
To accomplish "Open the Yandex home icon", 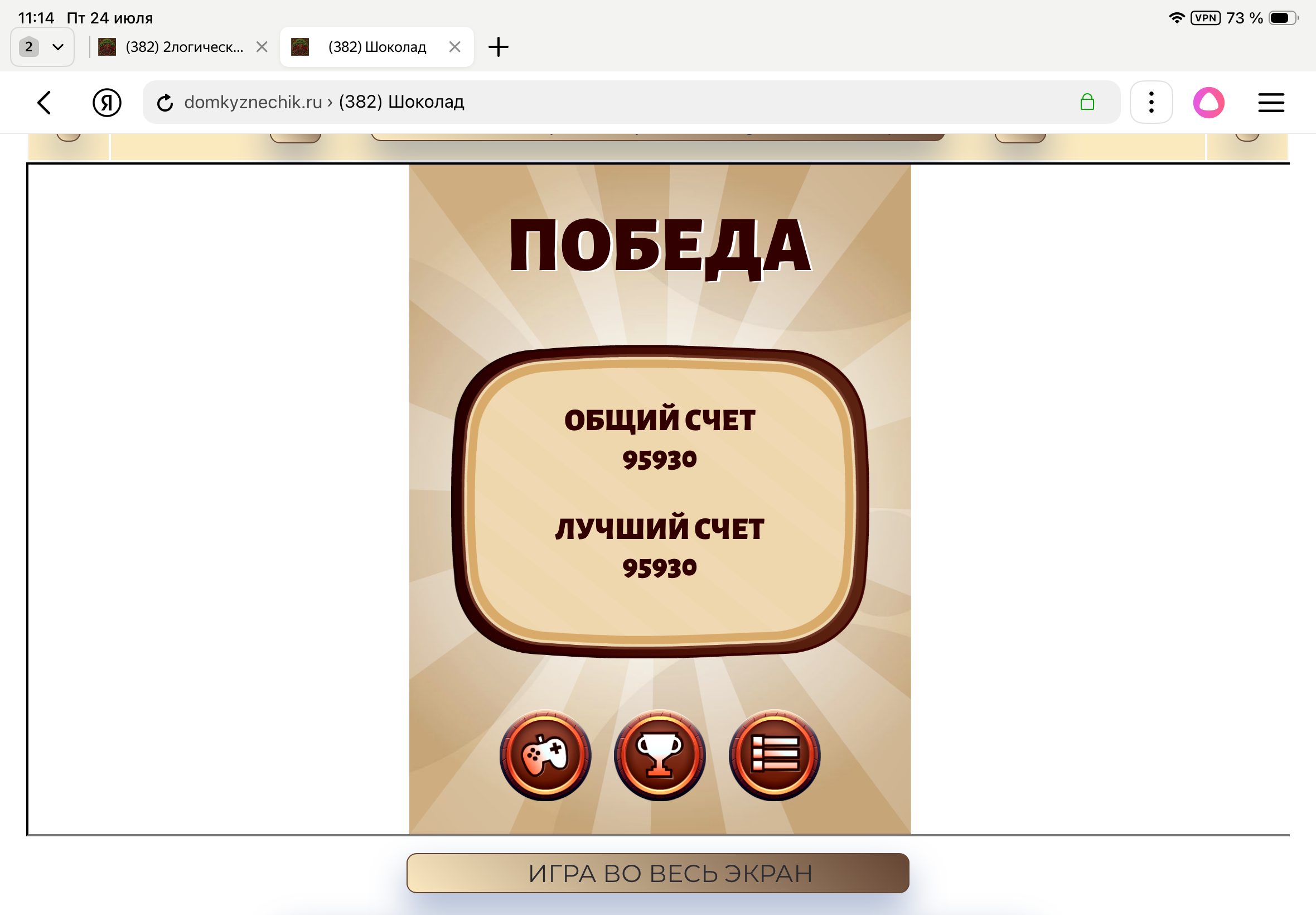I will (x=107, y=103).
